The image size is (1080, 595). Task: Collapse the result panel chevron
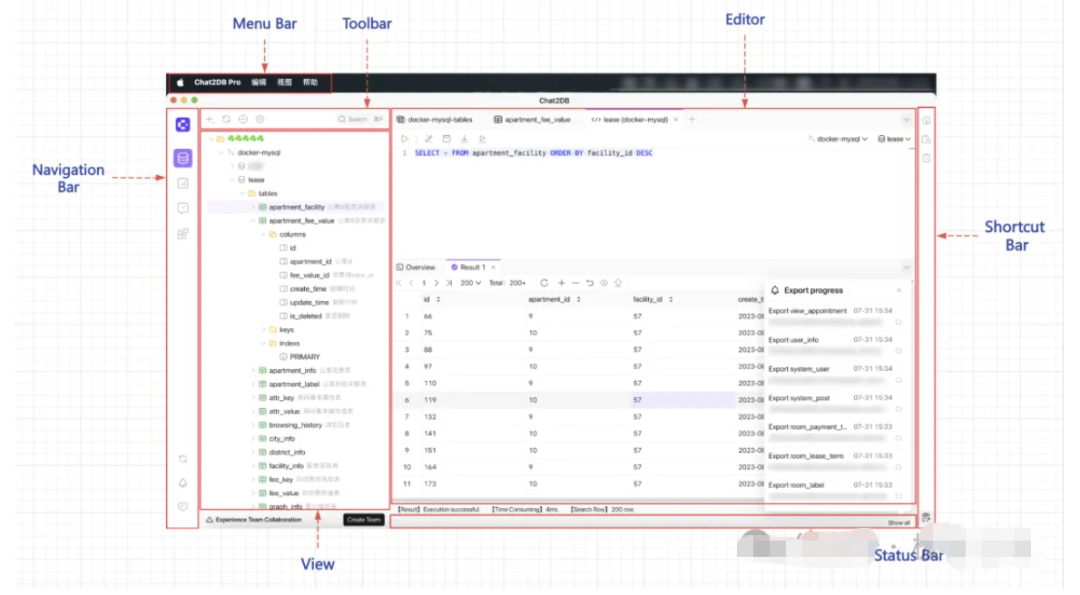(906, 267)
